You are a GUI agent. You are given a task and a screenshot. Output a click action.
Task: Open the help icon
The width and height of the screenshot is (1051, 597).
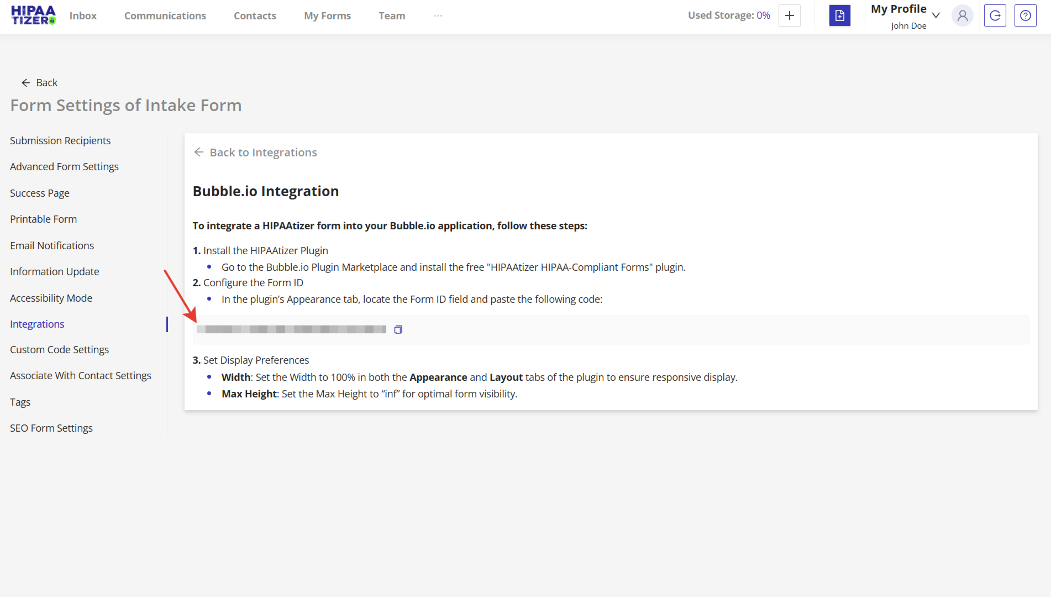(x=1025, y=15)
